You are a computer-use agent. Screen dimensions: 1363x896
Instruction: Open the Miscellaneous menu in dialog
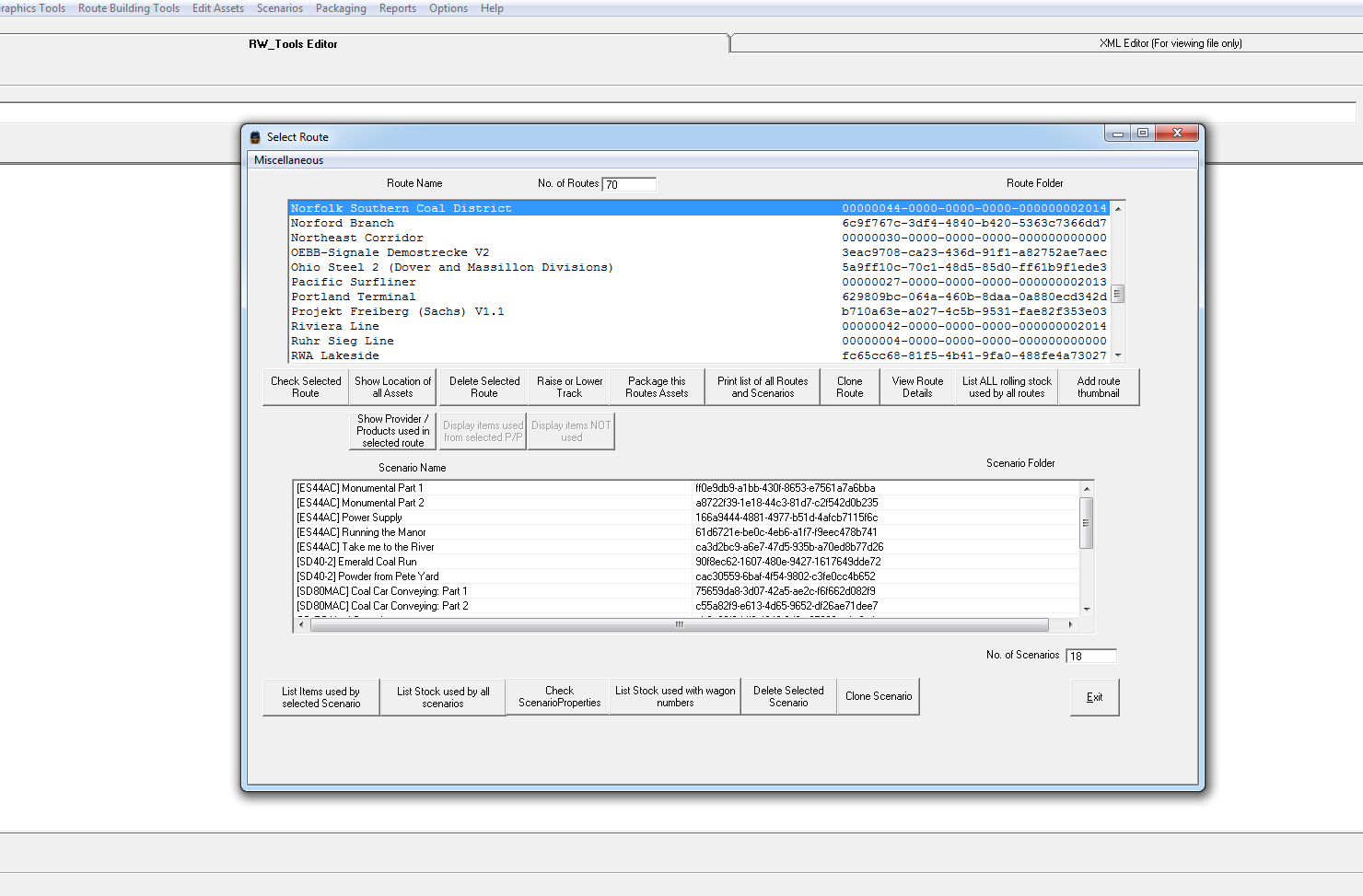coord(288,160)
